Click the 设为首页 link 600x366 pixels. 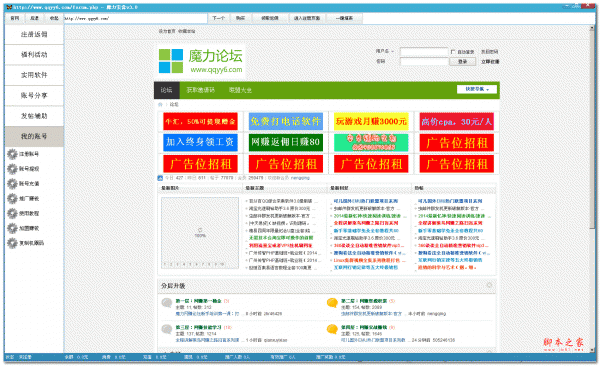tap(167, 31)
